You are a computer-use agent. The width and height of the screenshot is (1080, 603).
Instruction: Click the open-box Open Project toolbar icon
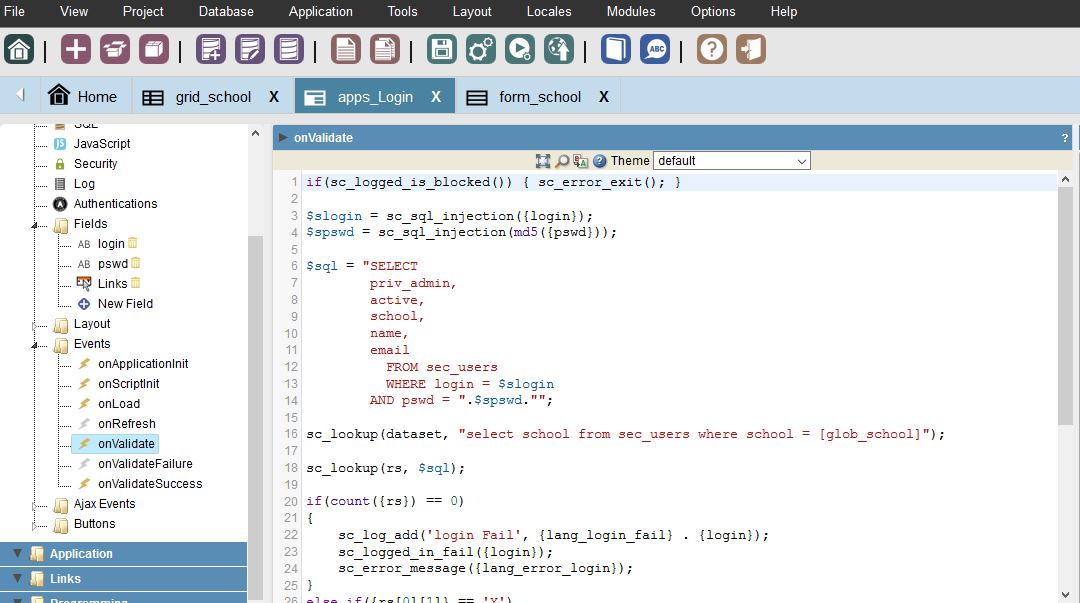point(115,50)
